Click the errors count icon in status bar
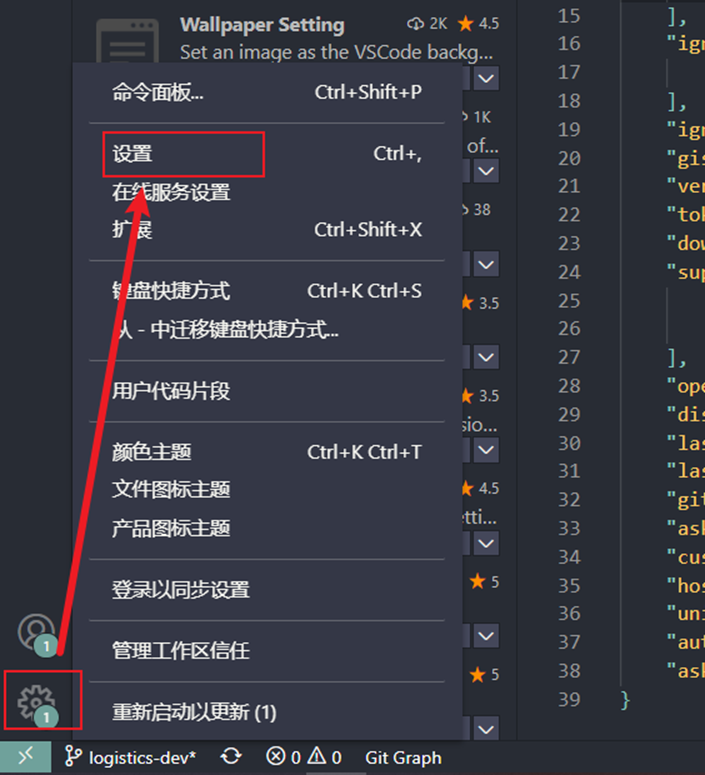Image resolution: width=705 pixels, height=775 pixels. [x=276, y=756]
